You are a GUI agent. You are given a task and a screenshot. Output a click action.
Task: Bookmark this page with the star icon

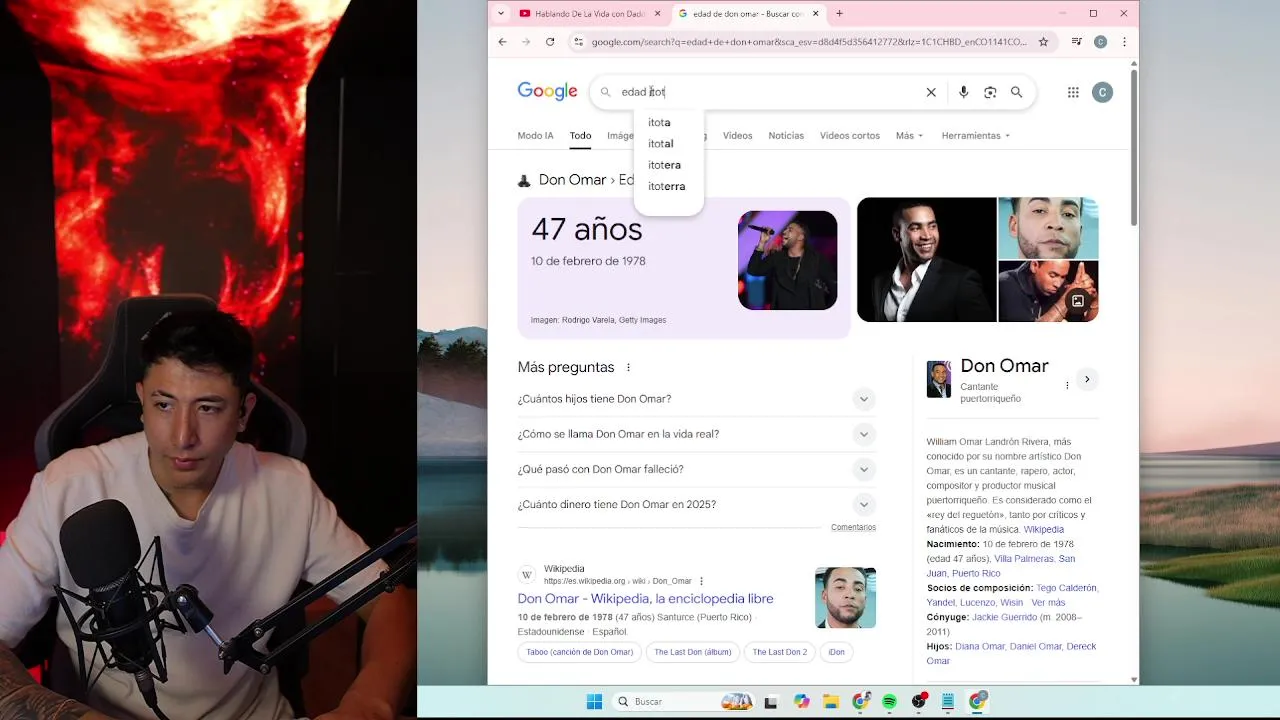[x=1043, y=42]
